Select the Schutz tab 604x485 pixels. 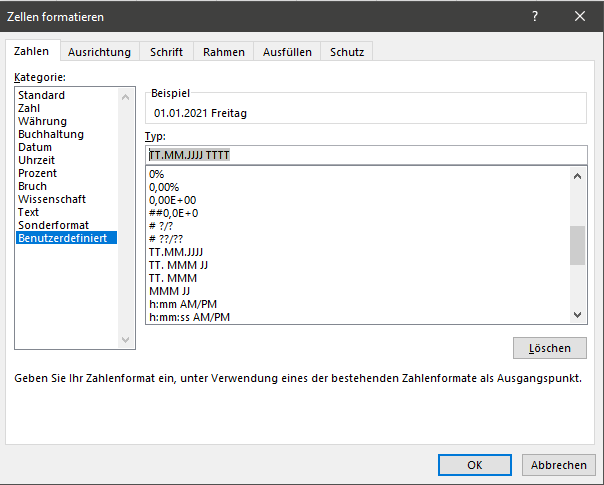pyautogui.click(x=347, y=52)
